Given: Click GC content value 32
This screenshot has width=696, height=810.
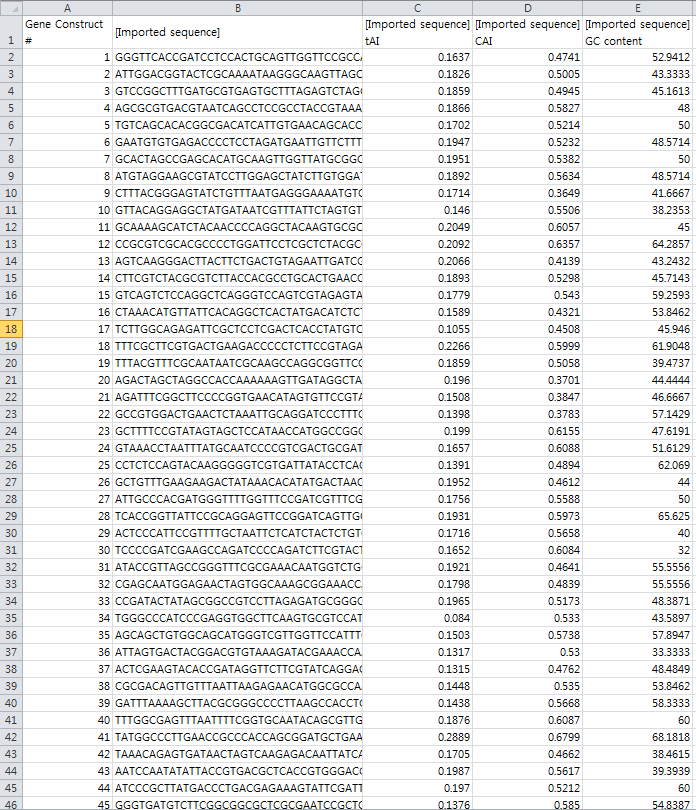Looking at the screenshot, I should [x=638, y=550].
